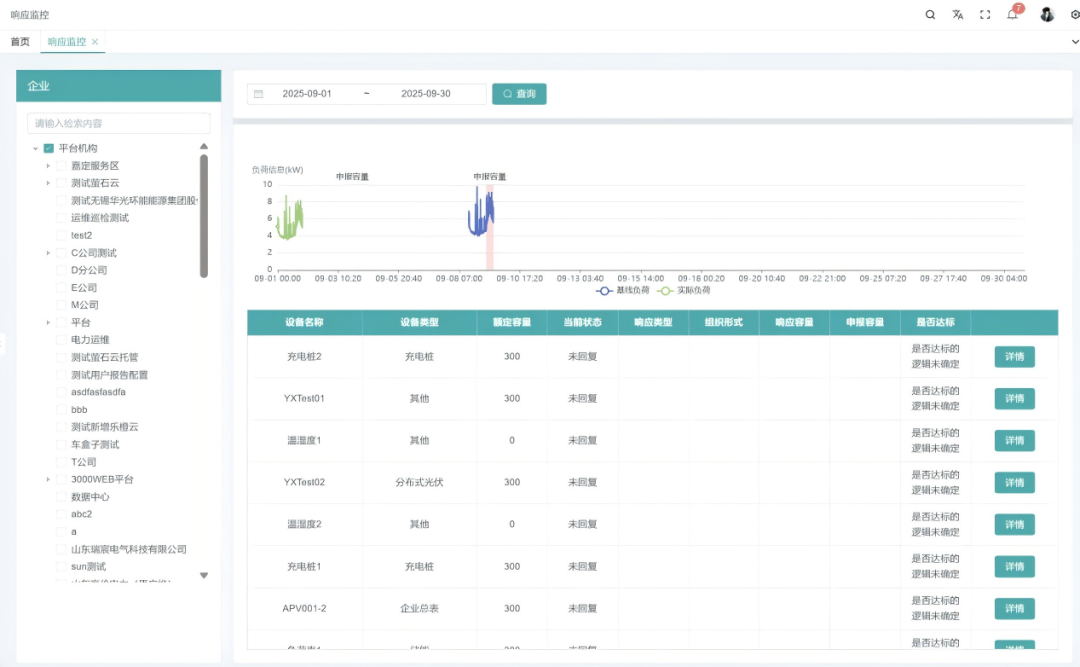Uncheck the 平台机构 checkbox
Image resolution: width=1080 pixels, height=667 pixels.
point(48,148)
